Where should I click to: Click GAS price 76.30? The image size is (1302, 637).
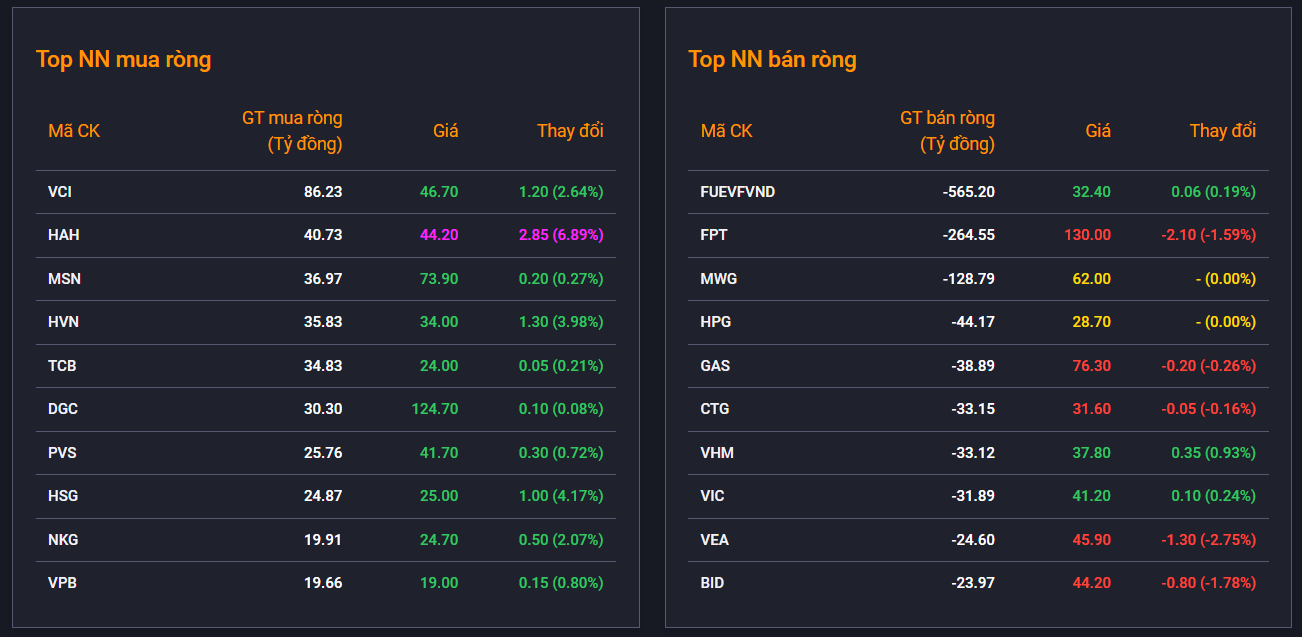[x=1092, y=366]
